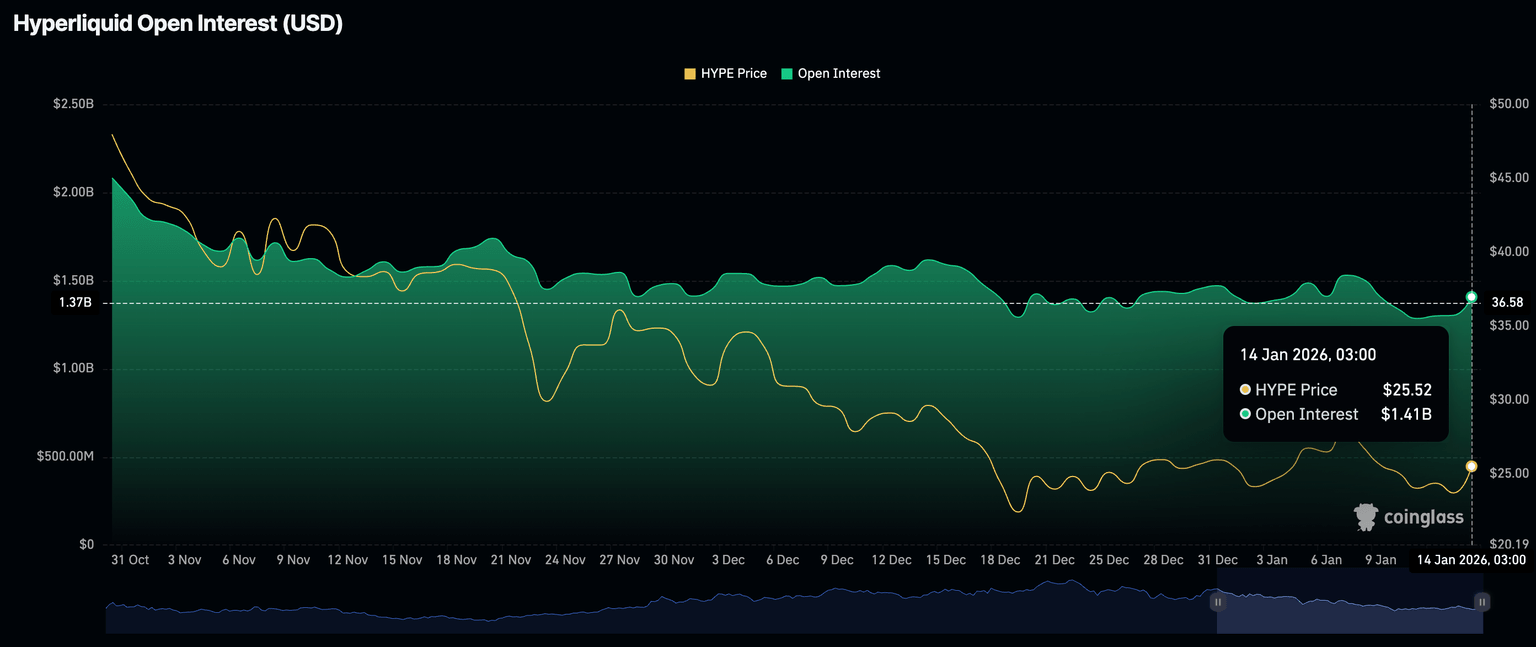Toggle the HYPE Price series label

pyautogui.click(x=733, y=74)
